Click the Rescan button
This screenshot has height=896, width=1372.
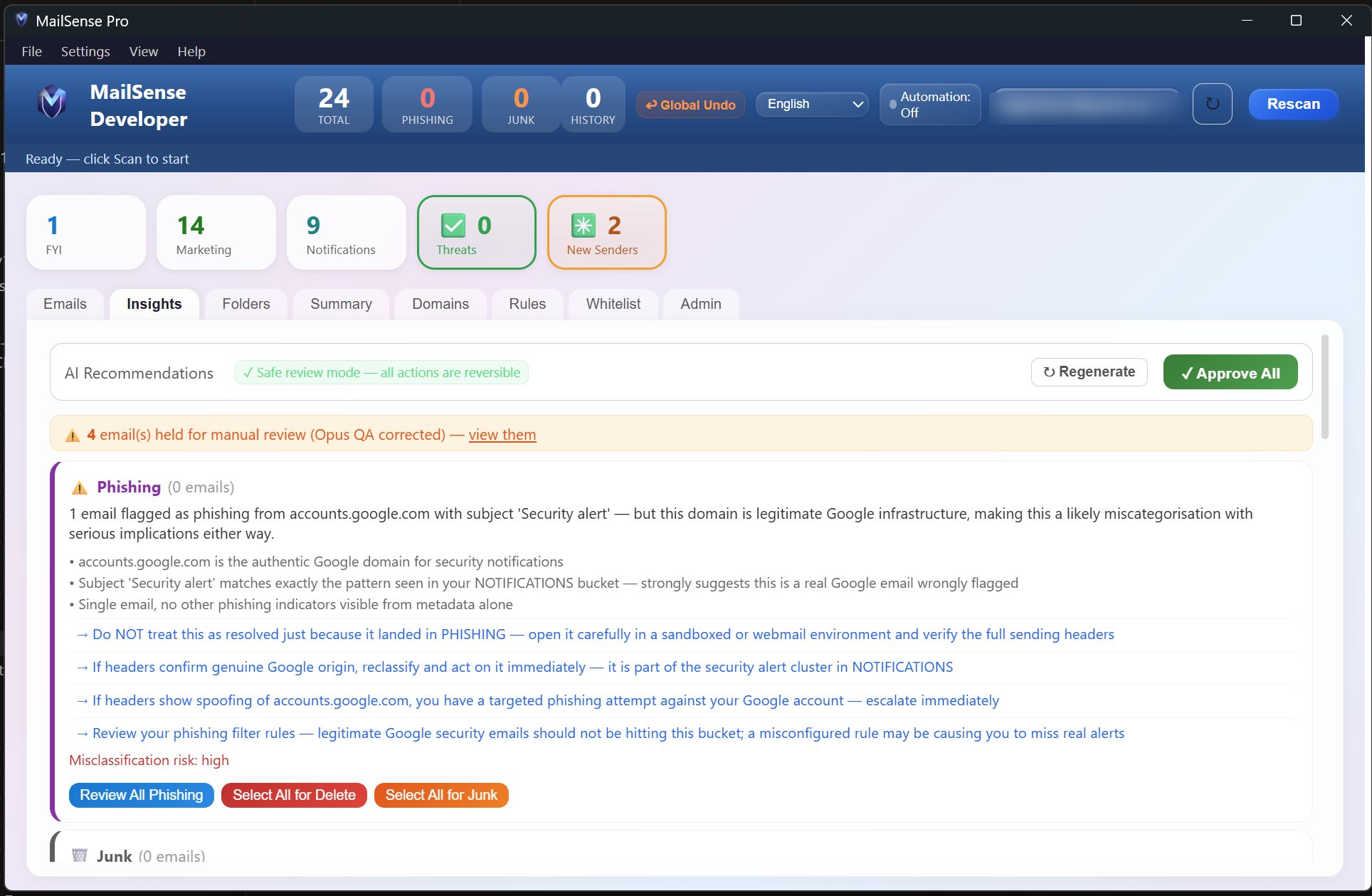click(1293, 104)
